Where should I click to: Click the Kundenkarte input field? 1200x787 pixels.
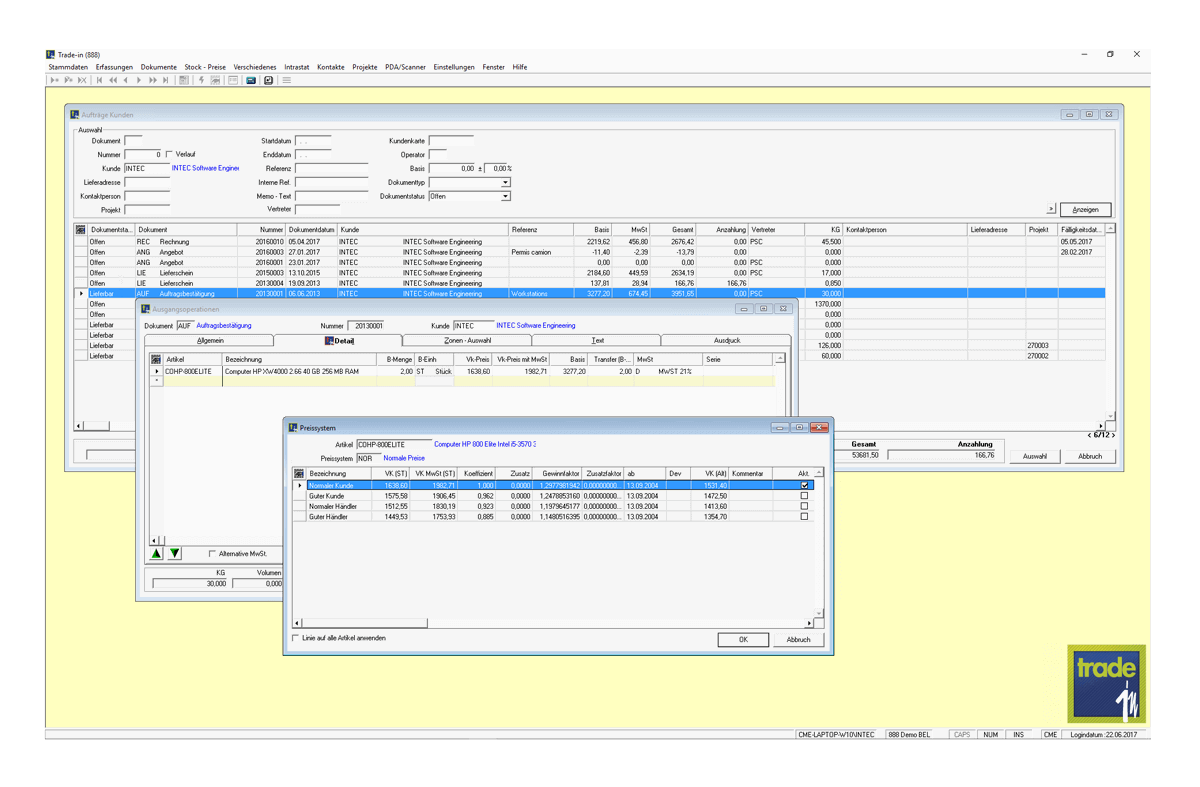click(451, 141)
